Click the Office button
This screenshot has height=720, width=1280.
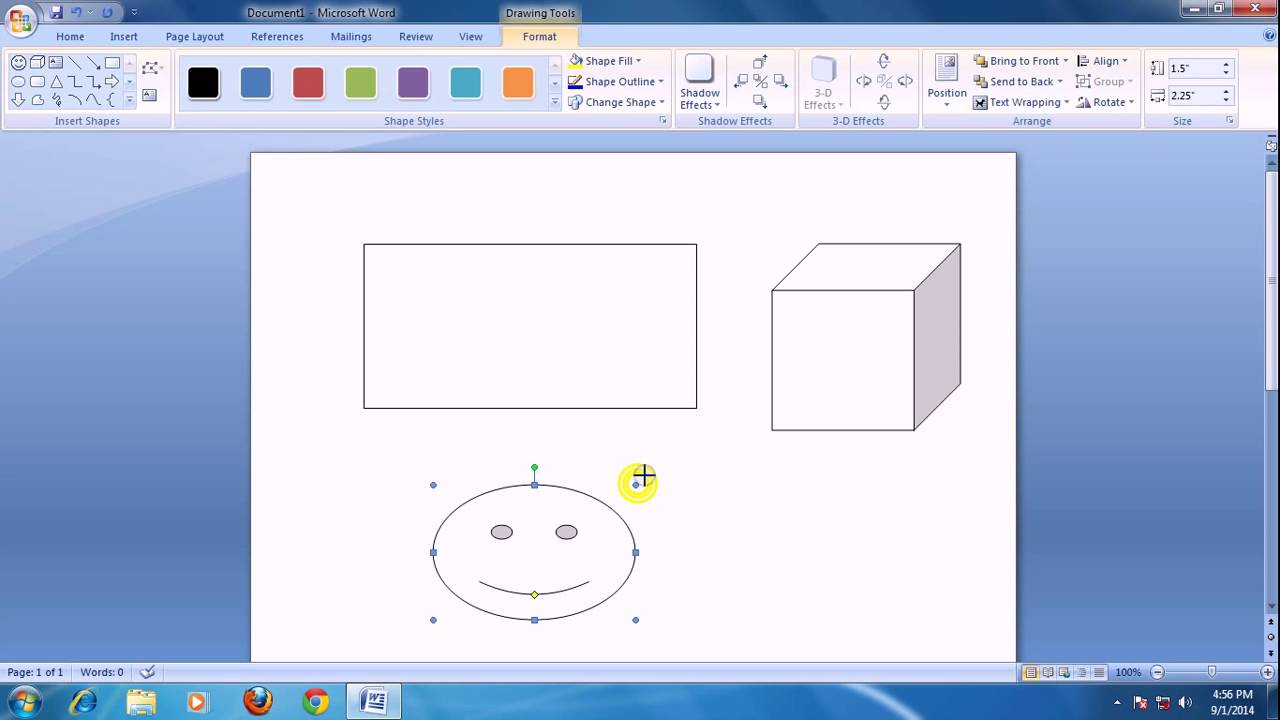(20, 20)
